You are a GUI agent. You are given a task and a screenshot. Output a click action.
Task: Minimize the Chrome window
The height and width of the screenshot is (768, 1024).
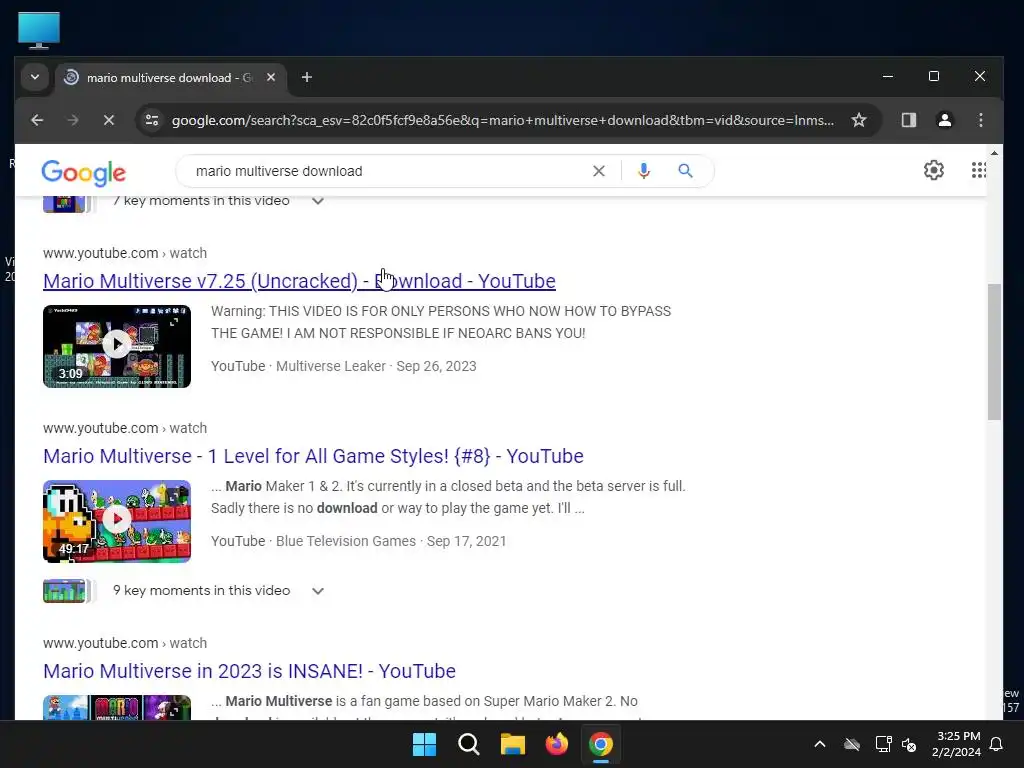888,76
